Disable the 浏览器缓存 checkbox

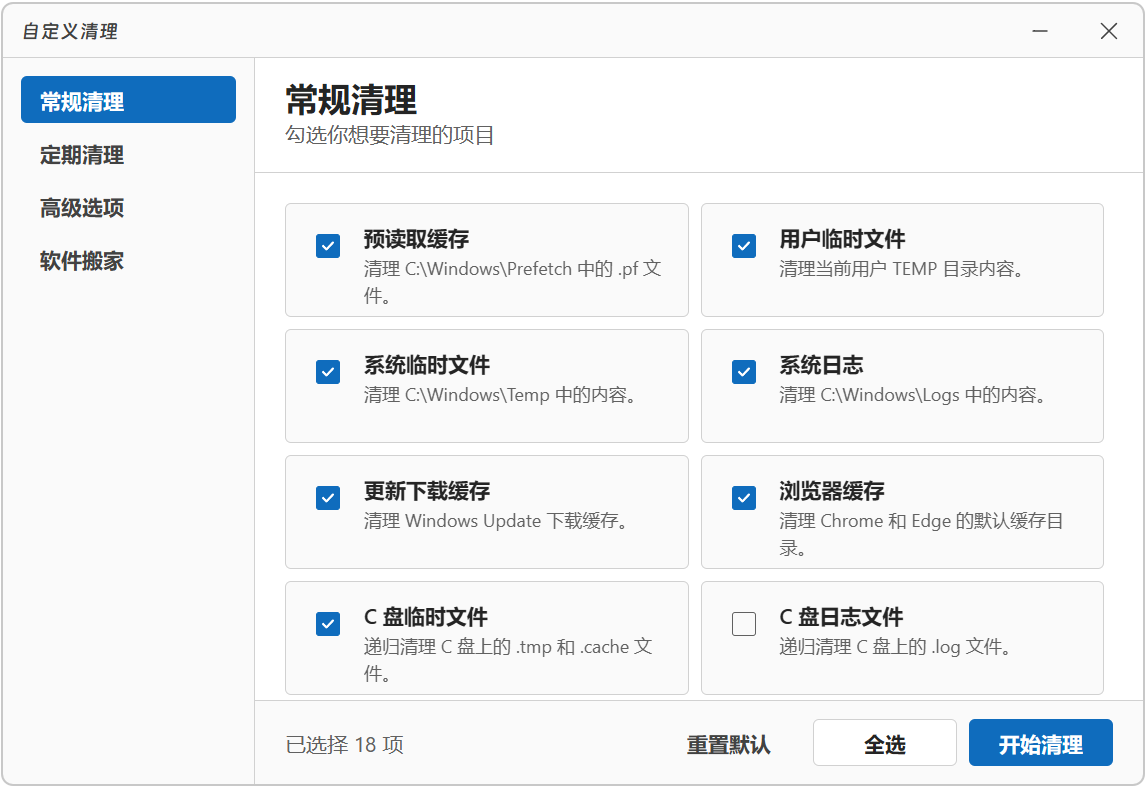click(x=743, y=498)
